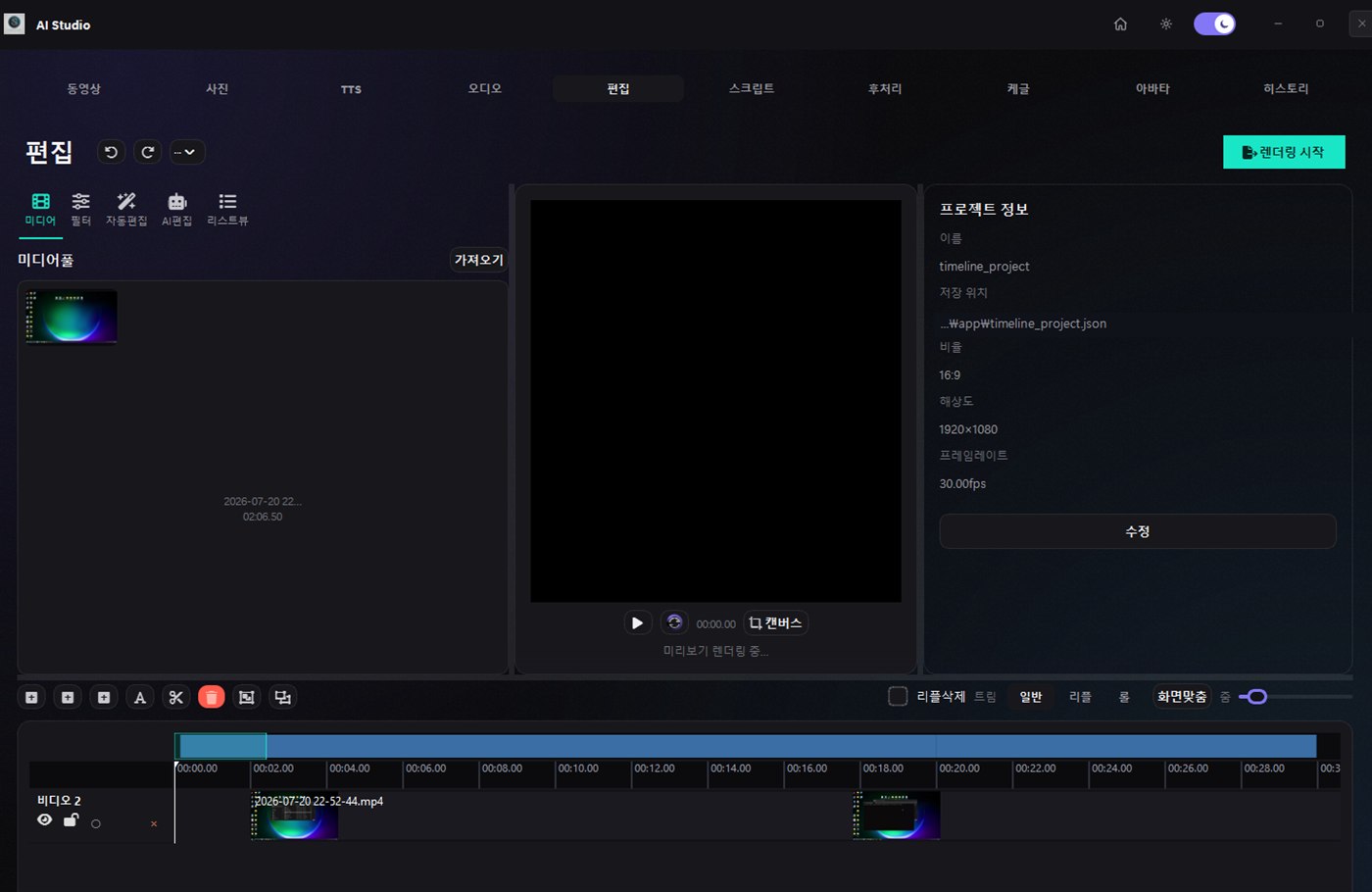This screenshot has height=892, width=1372.
Task: Lock the 비디오 2 track
Action: [71, 820]
